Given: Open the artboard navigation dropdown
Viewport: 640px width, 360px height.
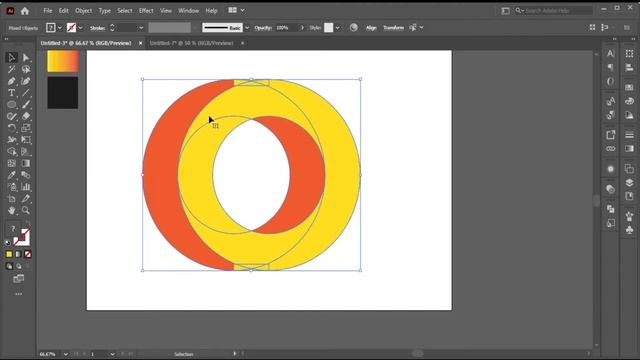Looking at the screenshot, I should click(113, 354).
